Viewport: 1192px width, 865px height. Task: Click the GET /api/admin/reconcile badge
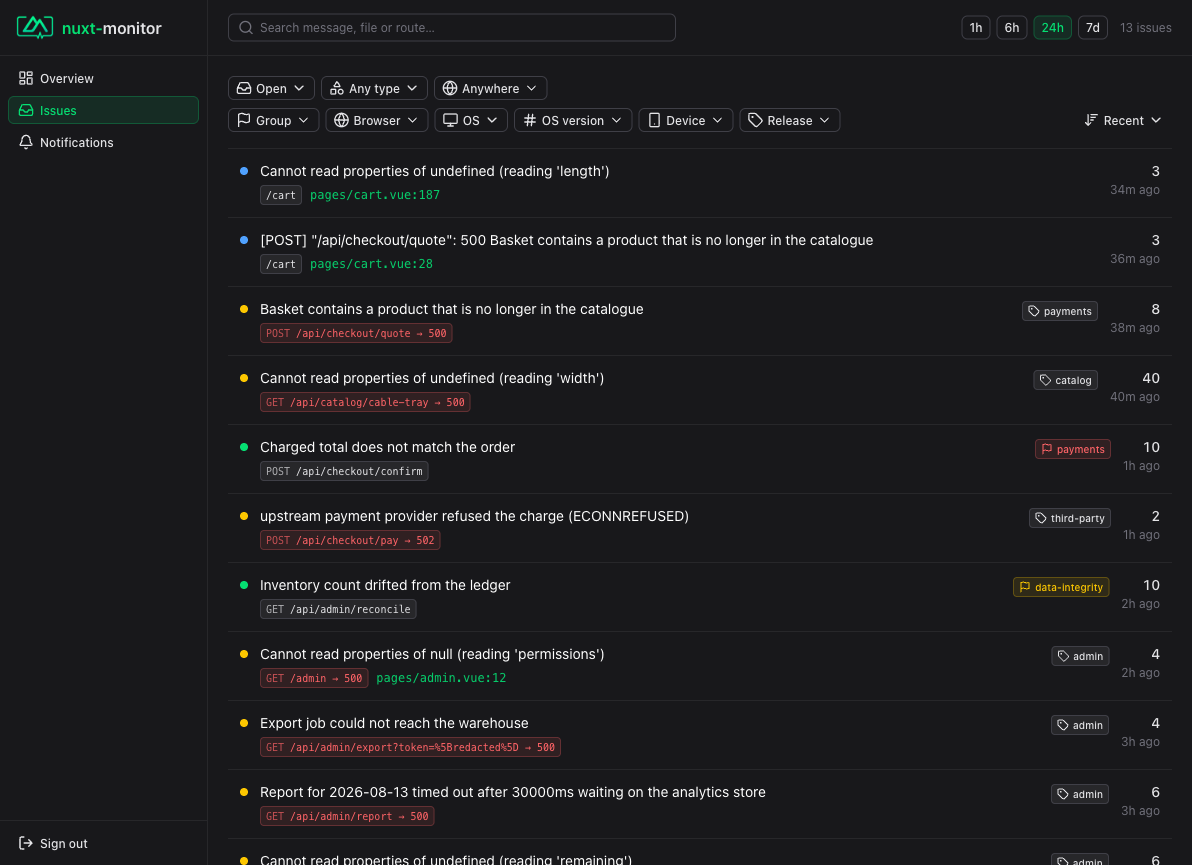tap(338, 610)
